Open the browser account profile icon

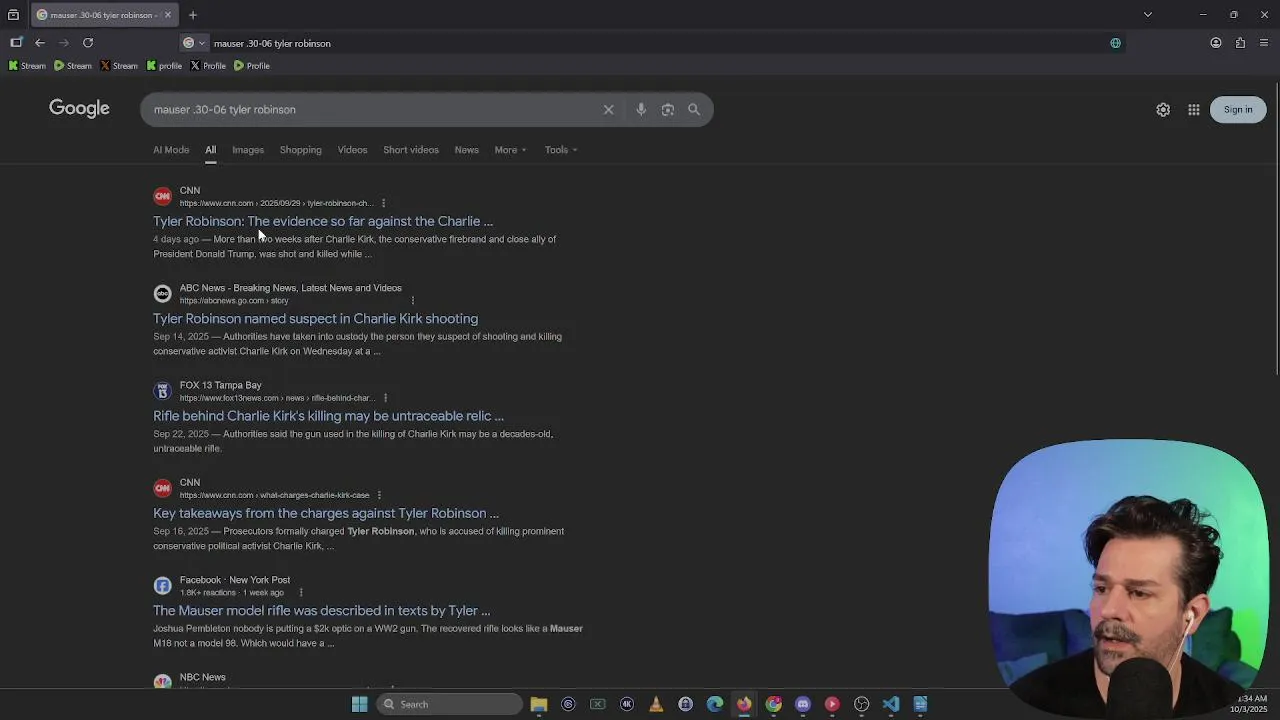pos(1216,43)
